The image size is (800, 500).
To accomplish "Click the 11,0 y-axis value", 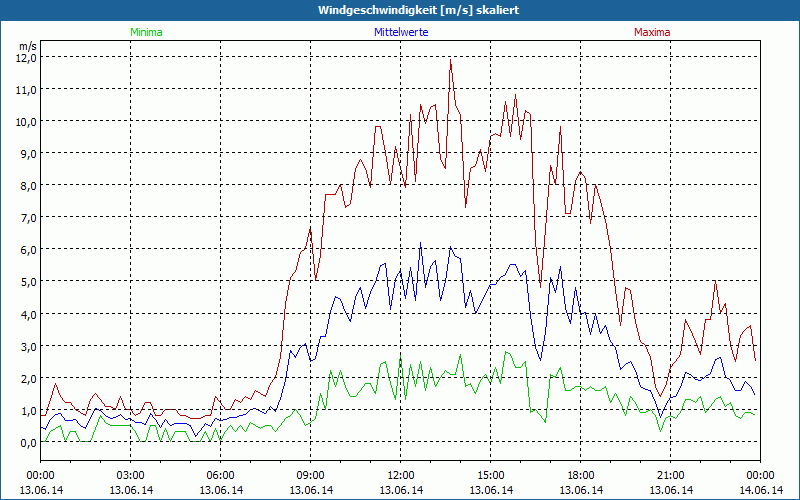I will (26, 90).
